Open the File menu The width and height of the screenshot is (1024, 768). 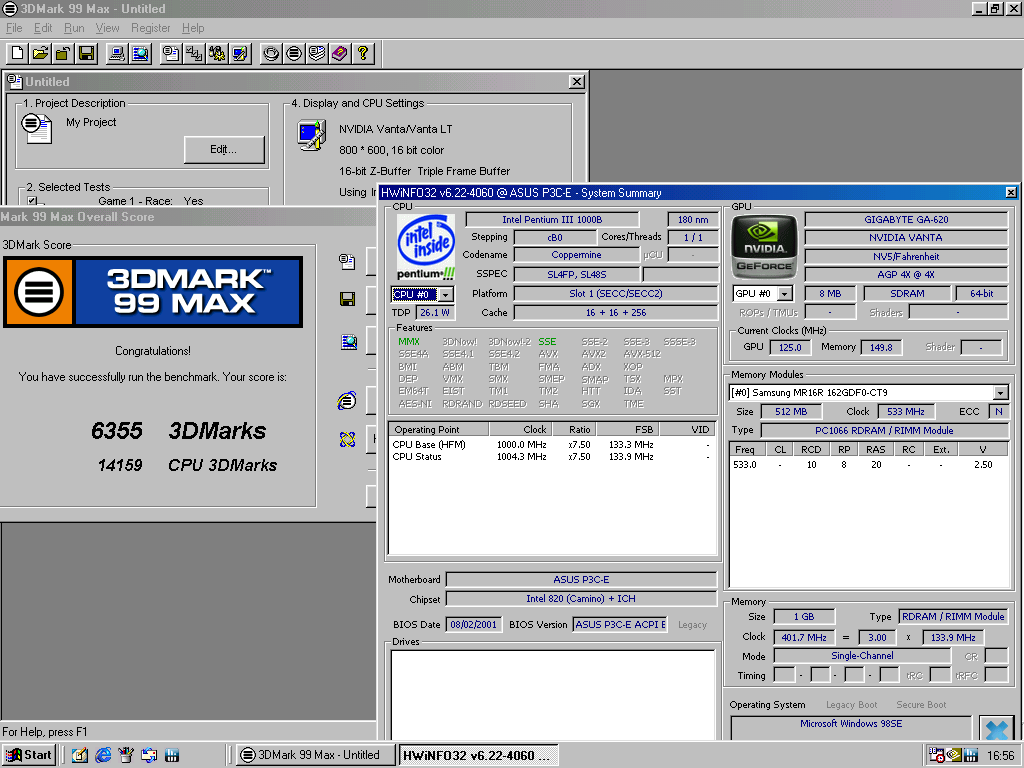click(14, 28)
